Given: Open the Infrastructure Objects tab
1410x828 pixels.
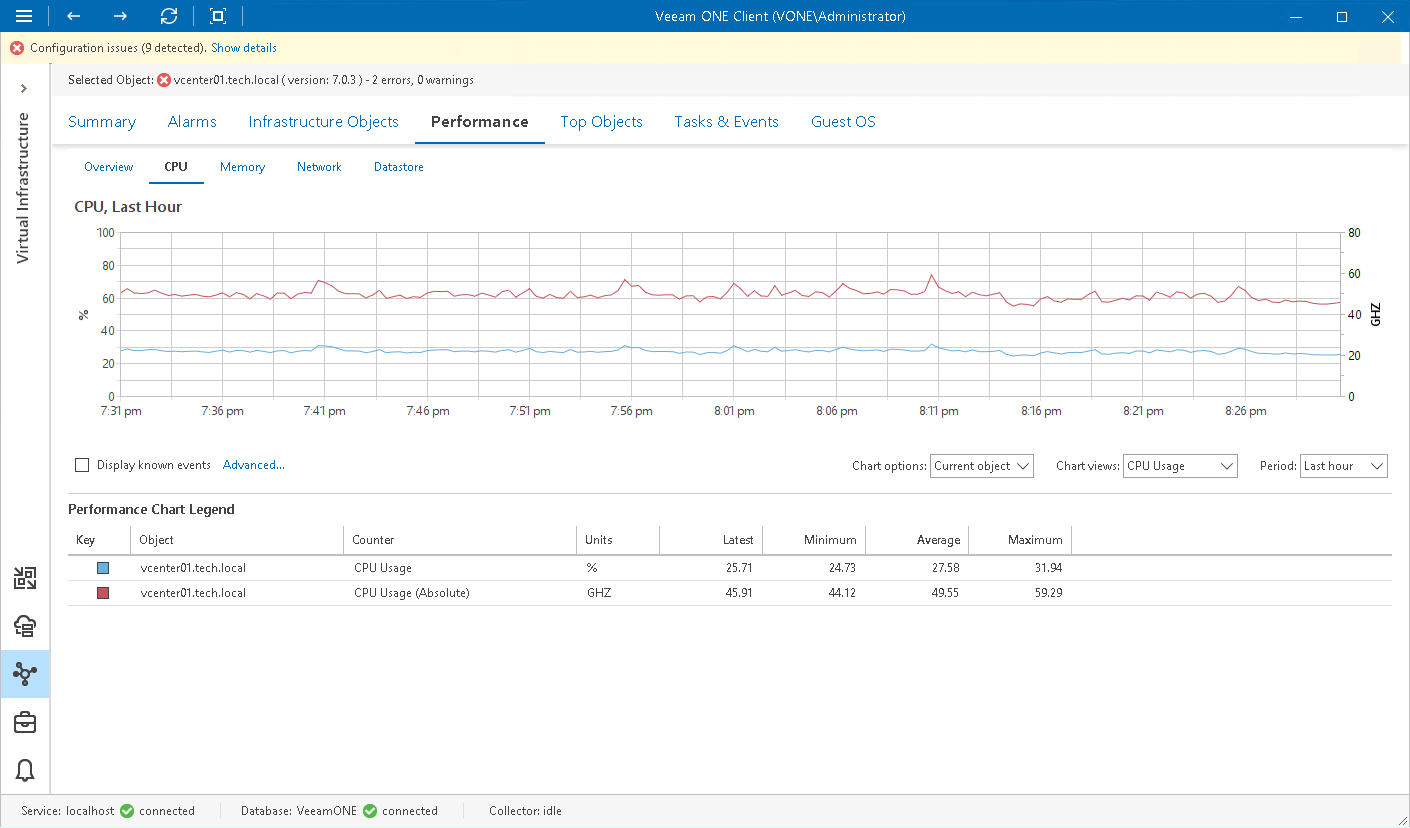Looking at the screenshot, I should tap(324, 122).
